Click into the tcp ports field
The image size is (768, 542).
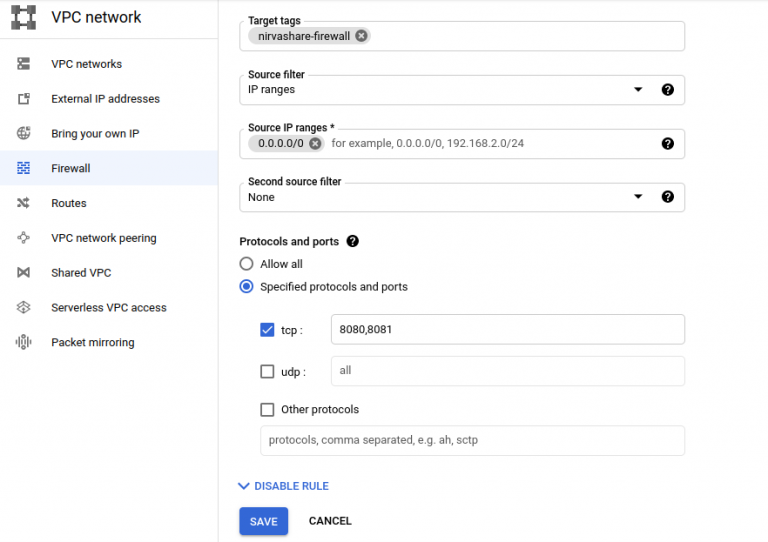pyautogui.click(x=508, y=330)
